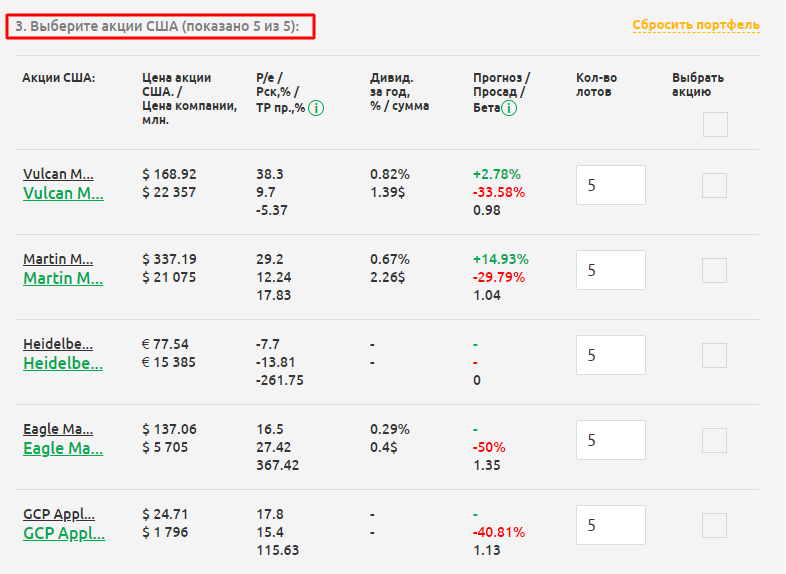The image size is (786, 574).
Task: Click the info icon next to P/e column
Action: coord(316,108)
